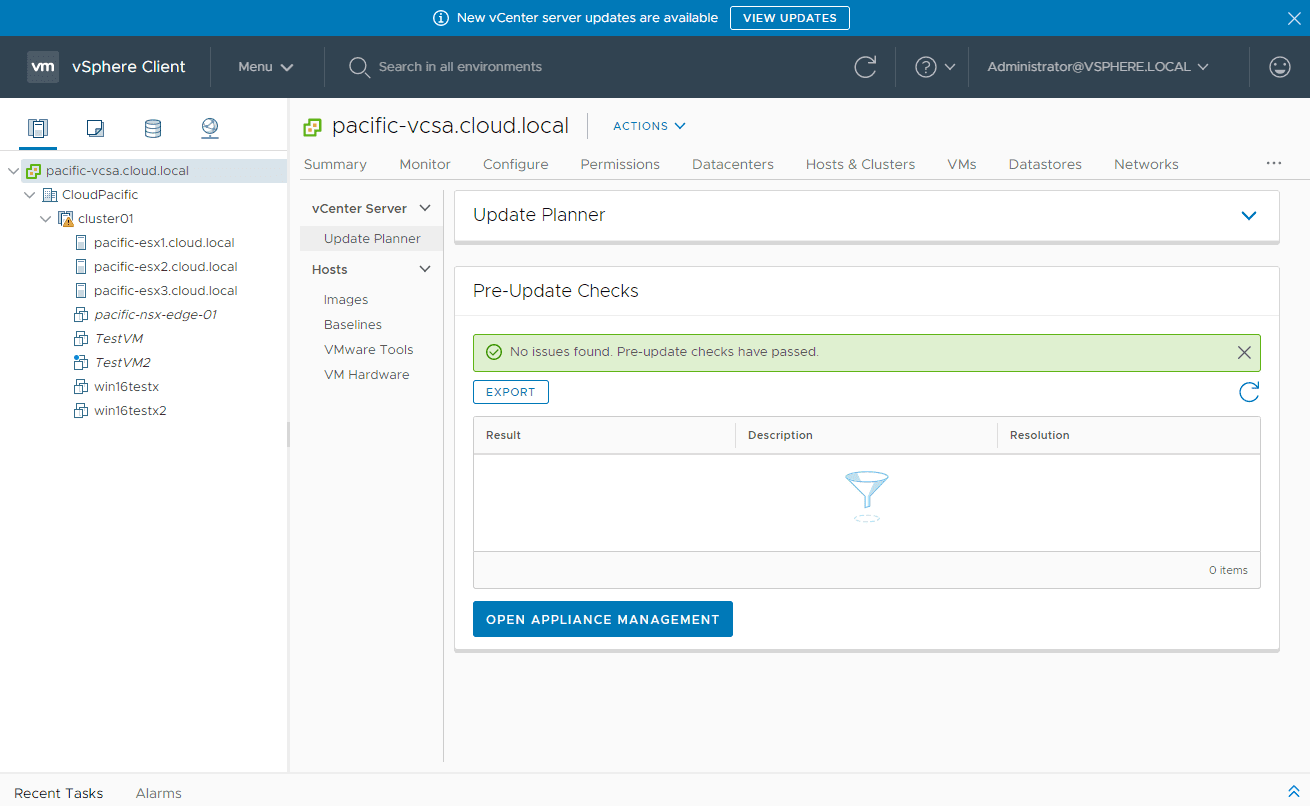
Task: Click the vm logo in header
Action: pos(42,67)
